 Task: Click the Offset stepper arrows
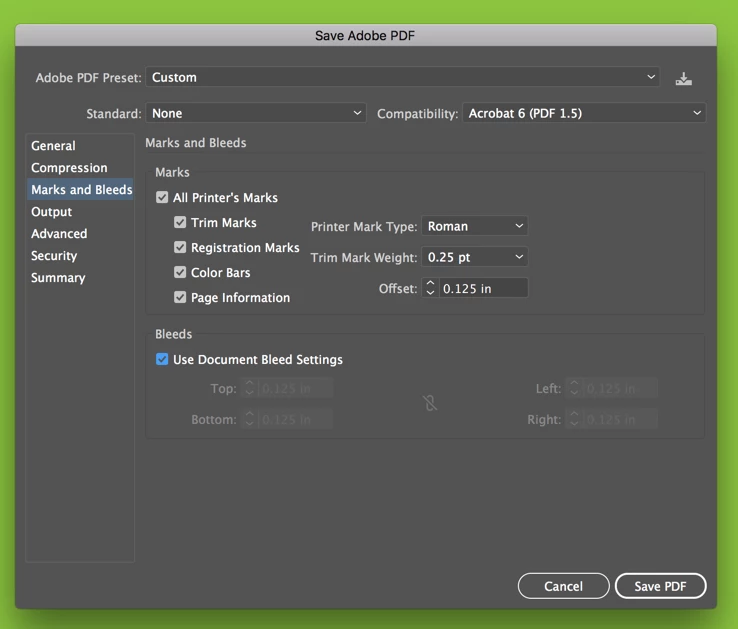click(430, 288)
